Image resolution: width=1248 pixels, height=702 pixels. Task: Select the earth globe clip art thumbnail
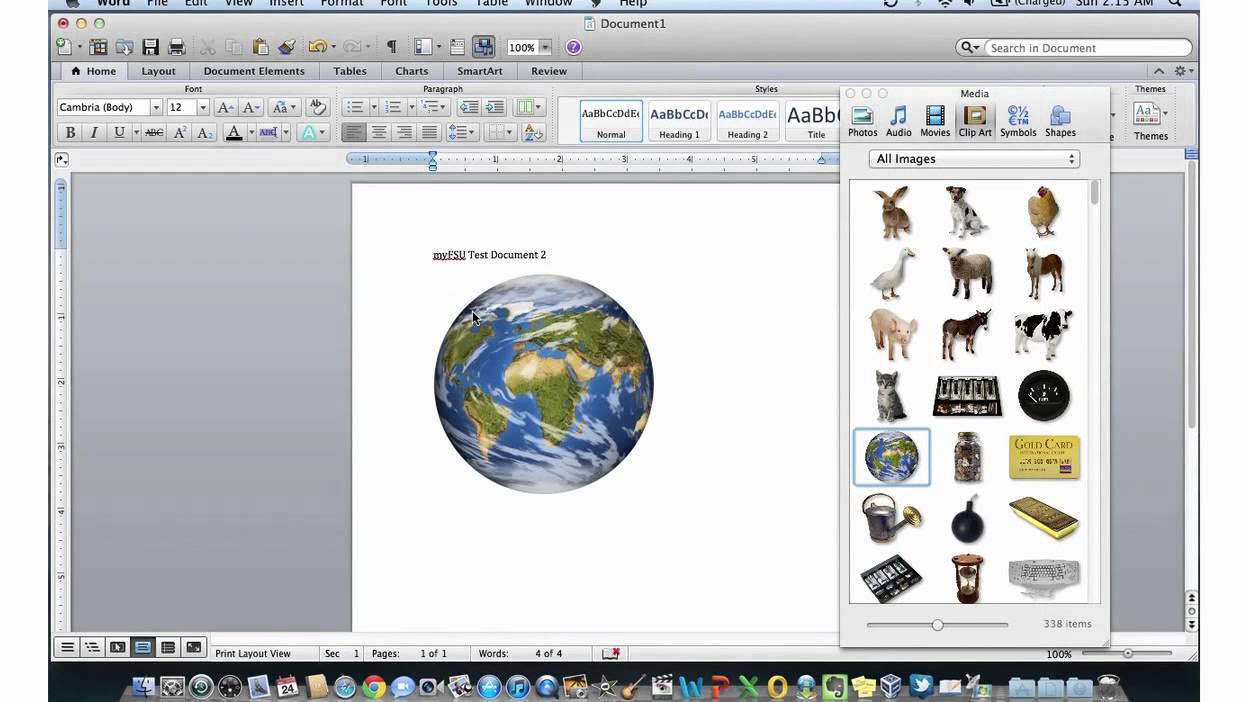pos(891,457)
